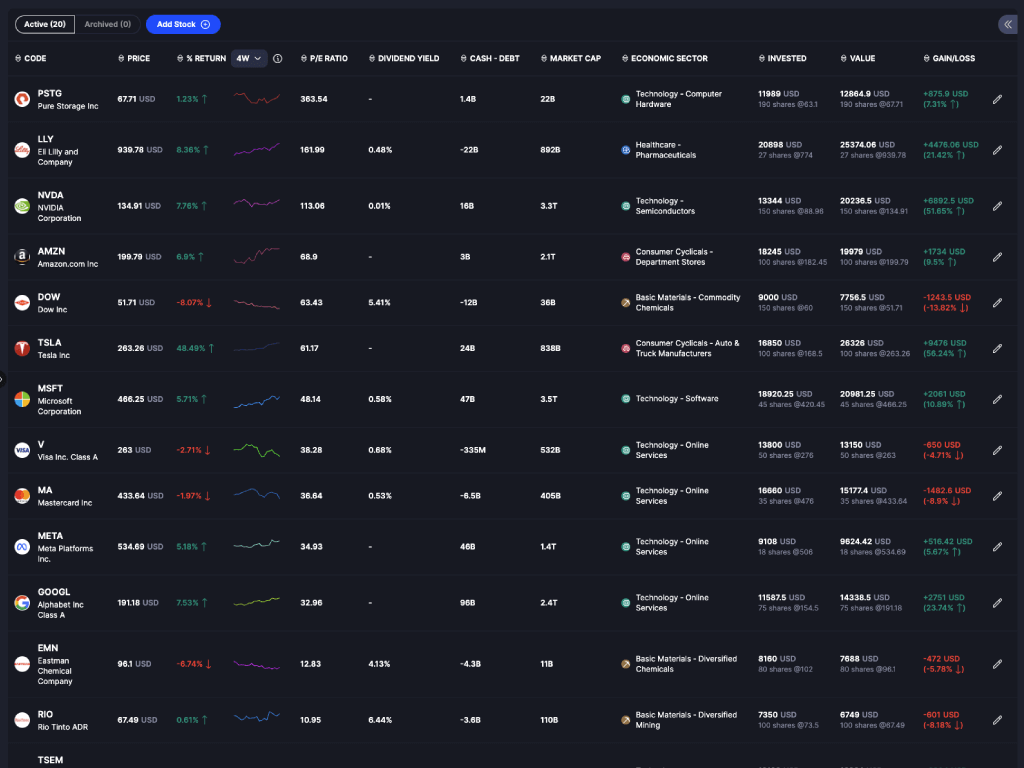Sort by the P/E RATIO column header
The width and height of the screenshot is (1024, 768).
[324, 59]
